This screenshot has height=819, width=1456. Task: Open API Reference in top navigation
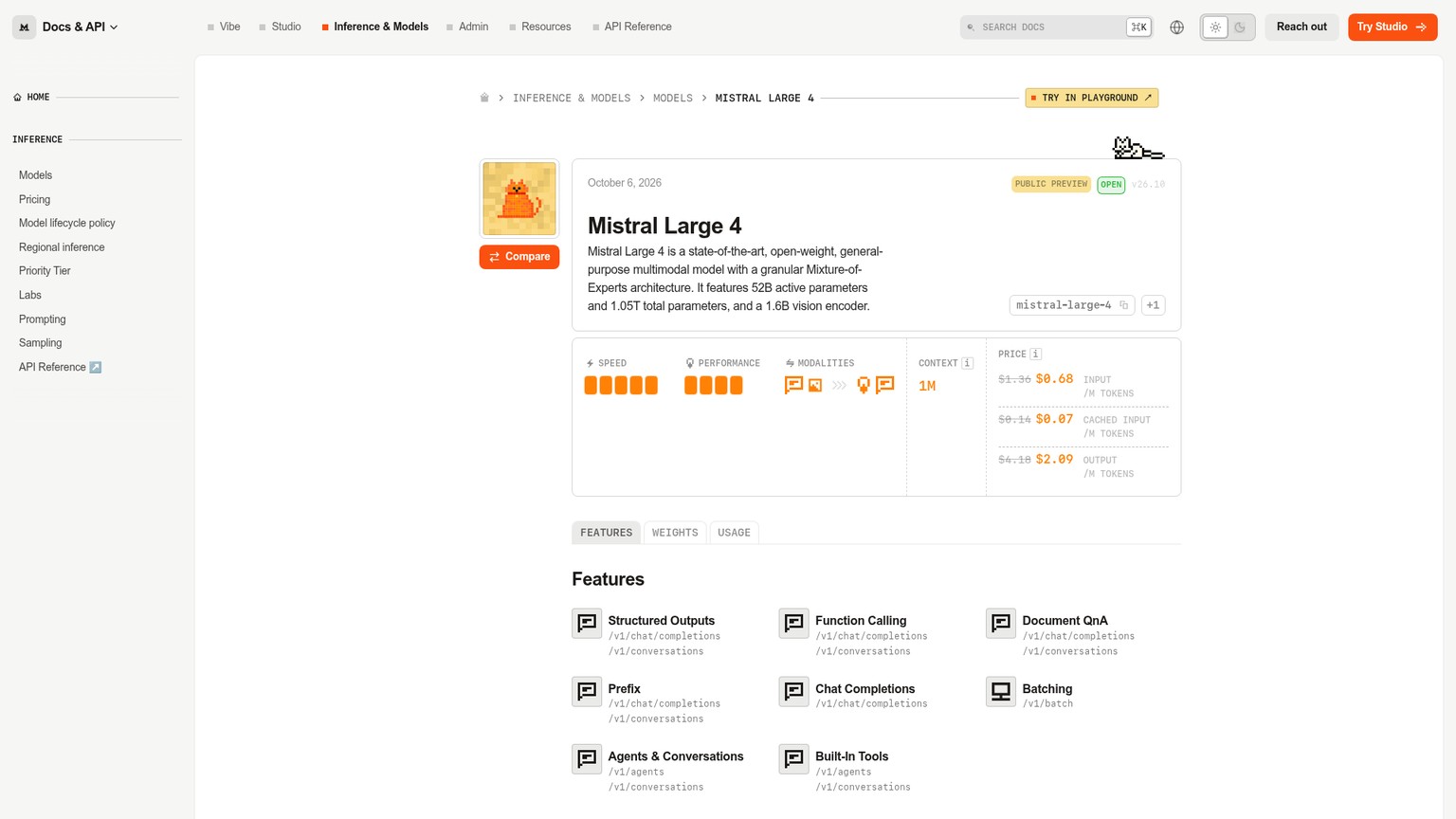tap(632, 27)
